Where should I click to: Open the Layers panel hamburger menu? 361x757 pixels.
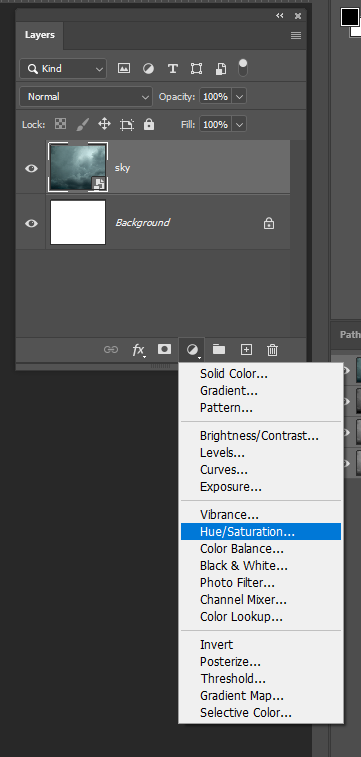coord(296,35)
